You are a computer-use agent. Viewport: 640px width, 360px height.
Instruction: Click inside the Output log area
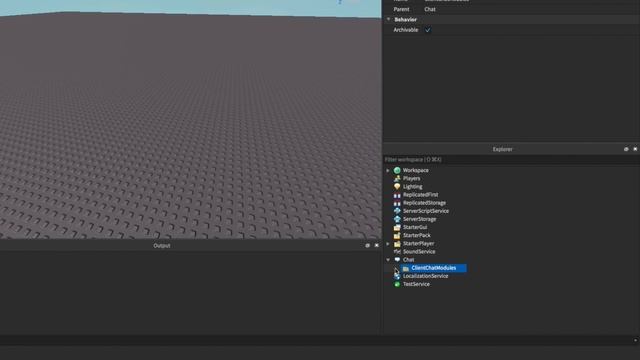coord(190,292)
